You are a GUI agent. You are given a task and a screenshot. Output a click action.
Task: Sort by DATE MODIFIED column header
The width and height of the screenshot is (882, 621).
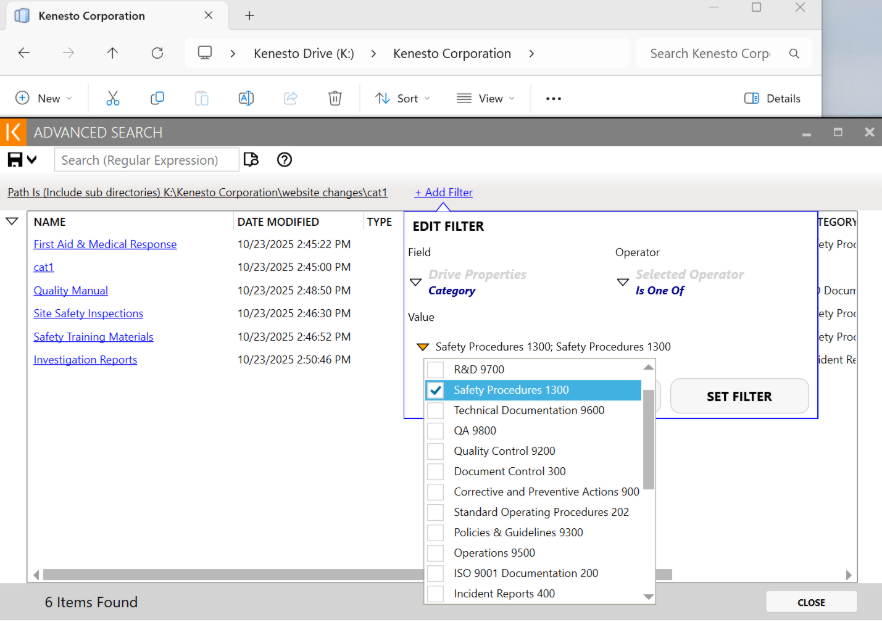[278, 222]
